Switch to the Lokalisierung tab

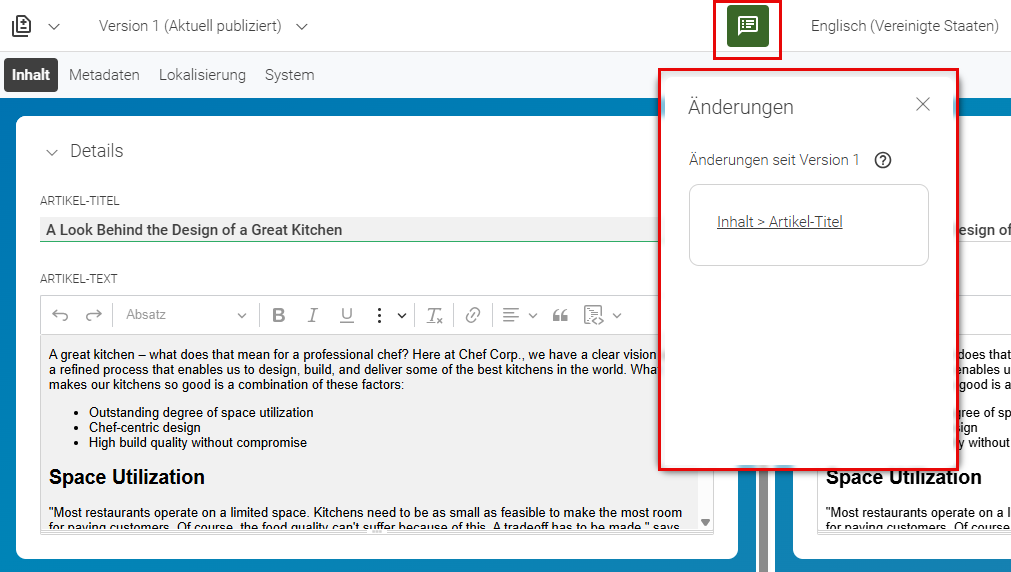(x=202, y=75)
